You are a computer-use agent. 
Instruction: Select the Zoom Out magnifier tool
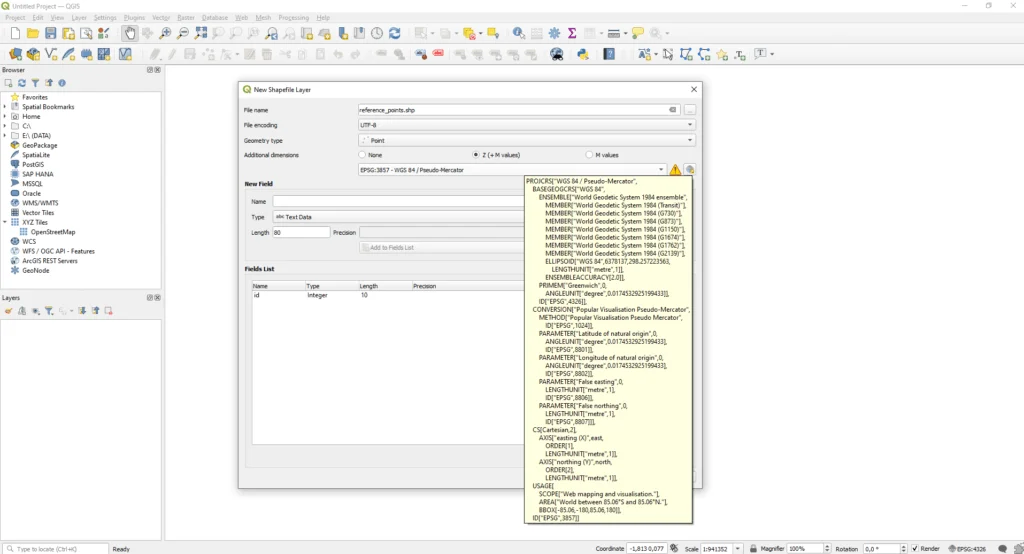183,33
